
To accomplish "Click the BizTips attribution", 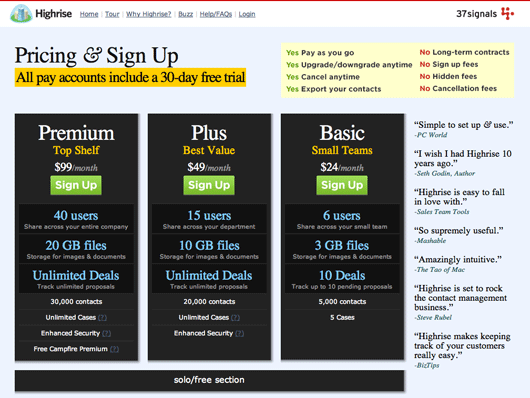I will (x=427, y=366).
